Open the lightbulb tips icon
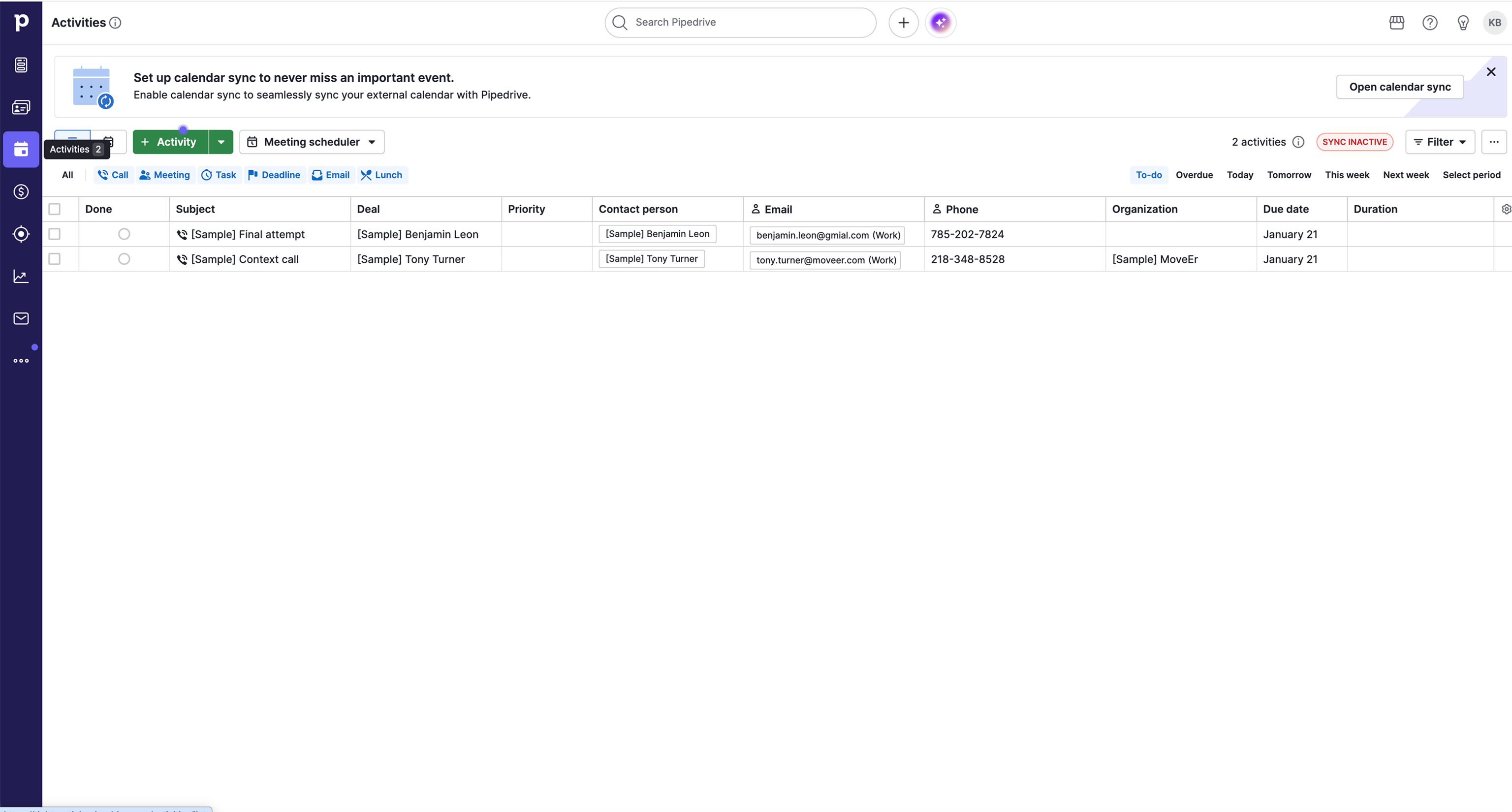 (1463, 22)
